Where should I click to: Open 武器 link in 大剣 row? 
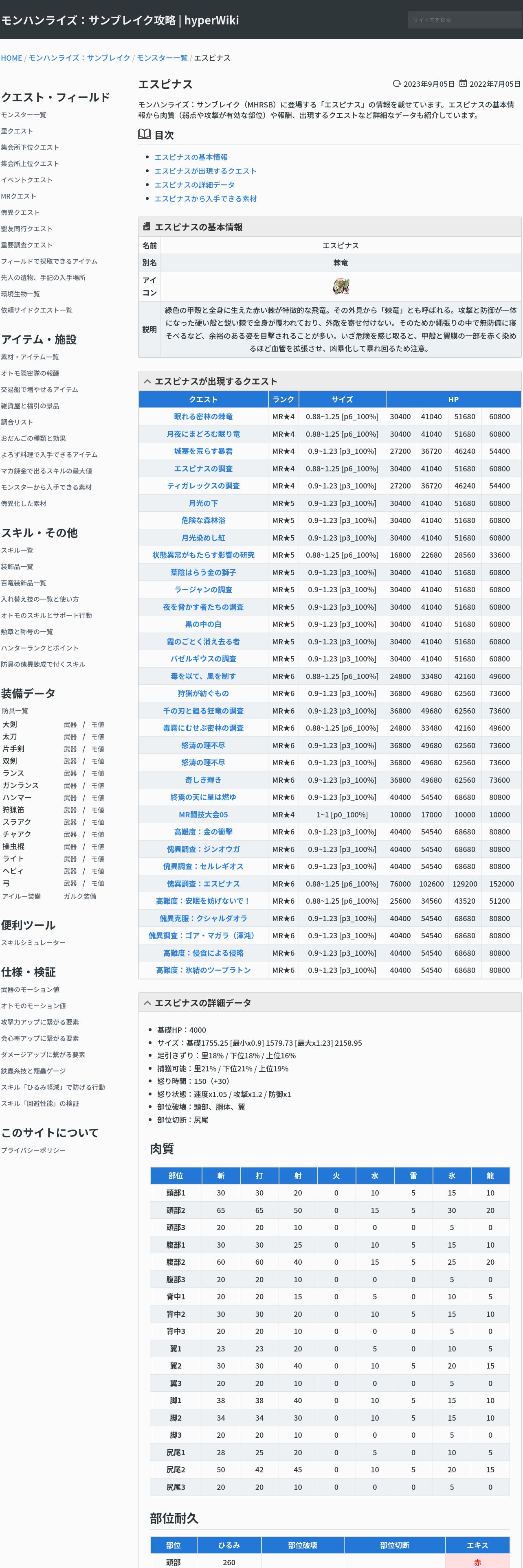click(70, 724)
